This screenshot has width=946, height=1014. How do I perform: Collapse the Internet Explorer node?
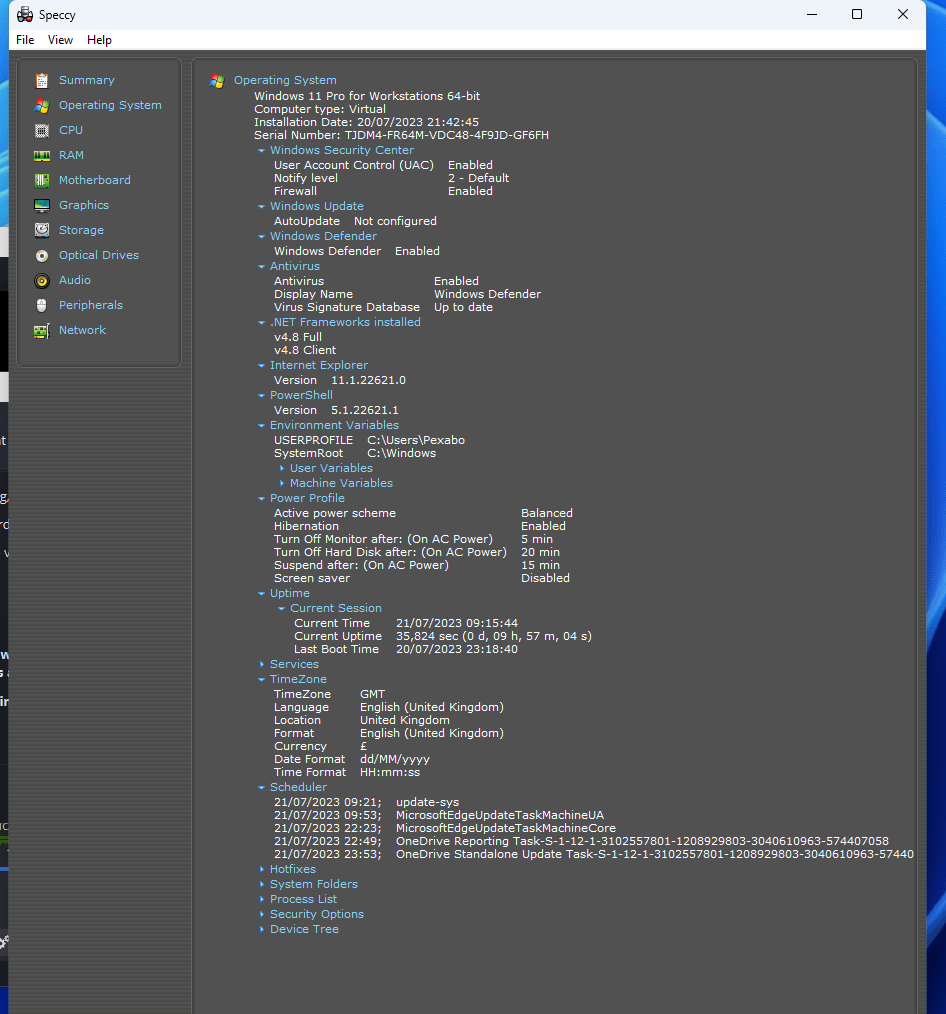261,366
